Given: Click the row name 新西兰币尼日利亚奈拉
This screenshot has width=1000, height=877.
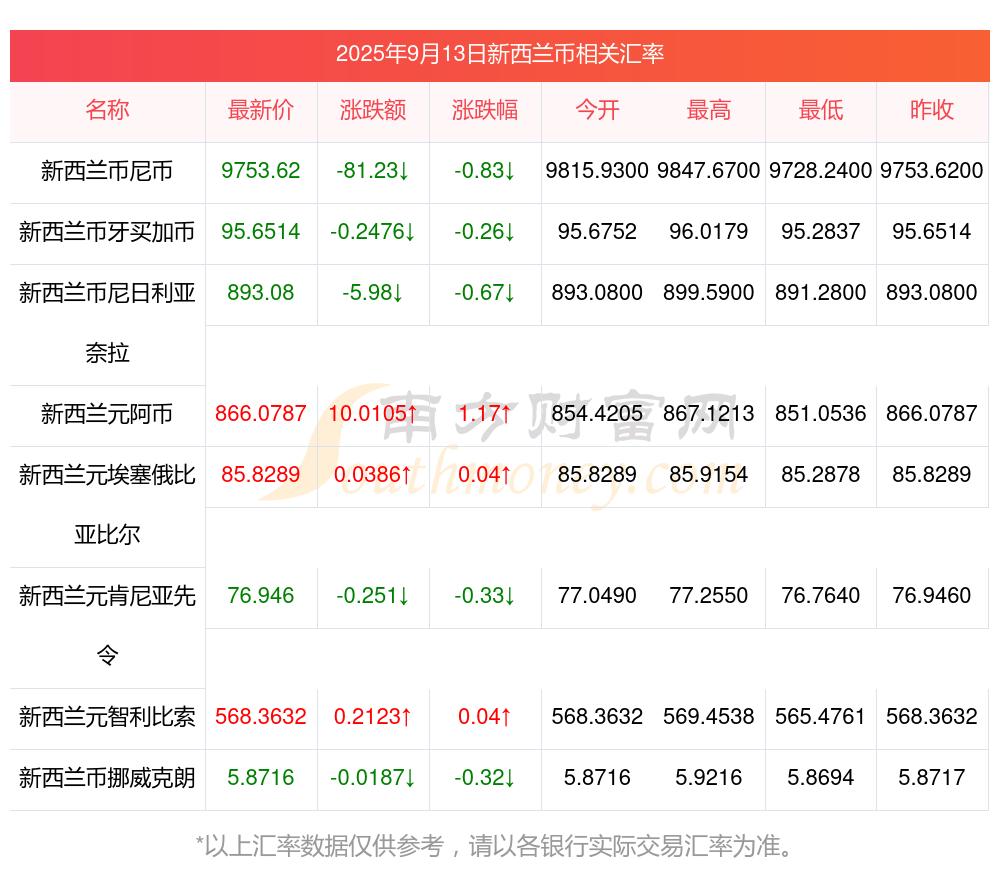Looking at the screenshot, I should click(x=107, y=323).
